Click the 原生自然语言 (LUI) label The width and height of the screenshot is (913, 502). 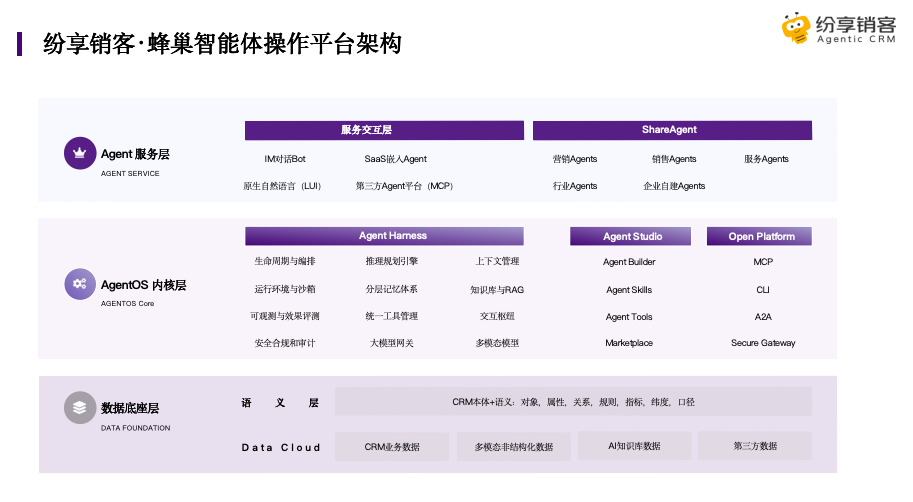pos(282,186)
